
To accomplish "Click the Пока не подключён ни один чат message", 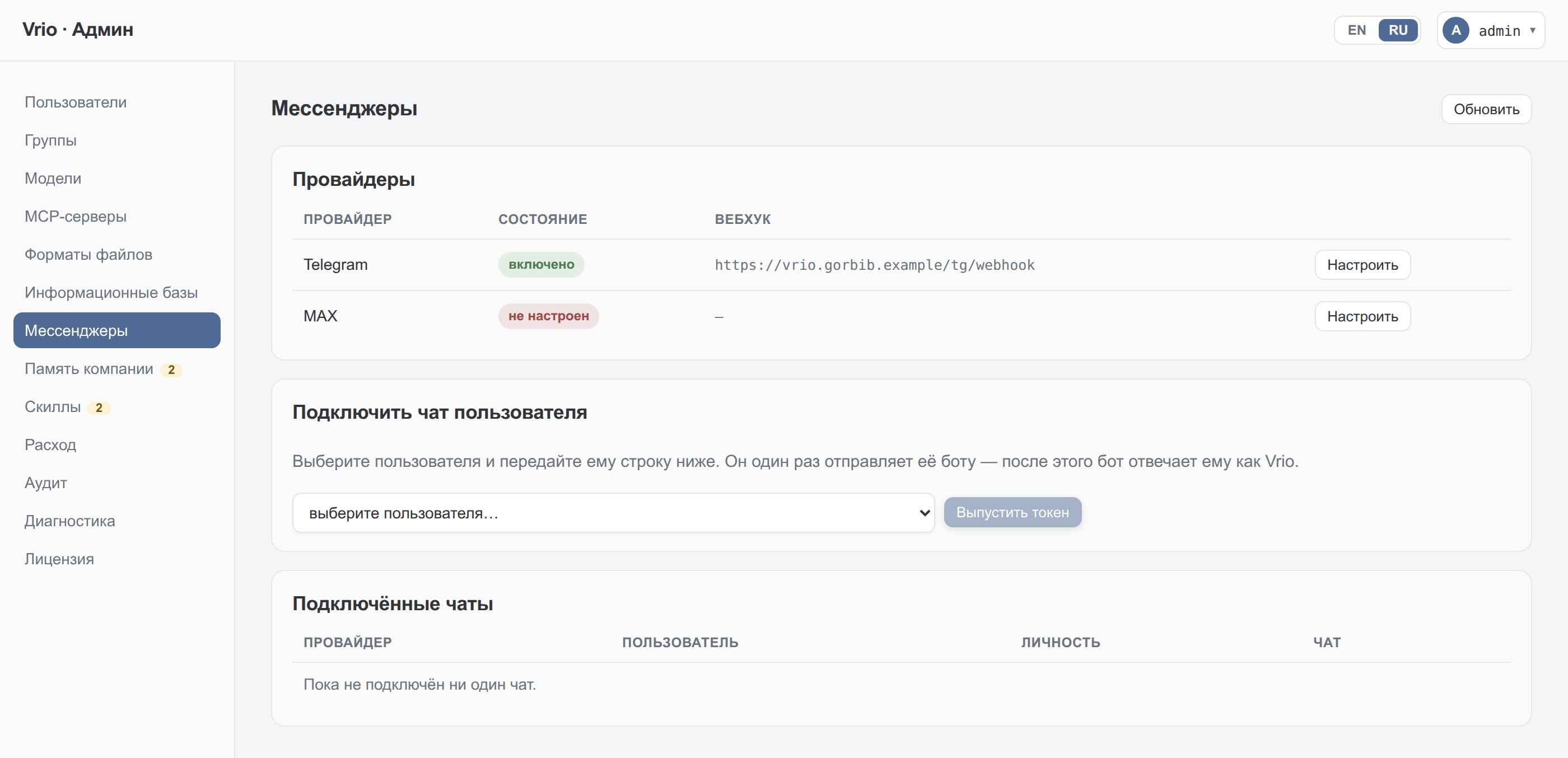I will 419,685.
